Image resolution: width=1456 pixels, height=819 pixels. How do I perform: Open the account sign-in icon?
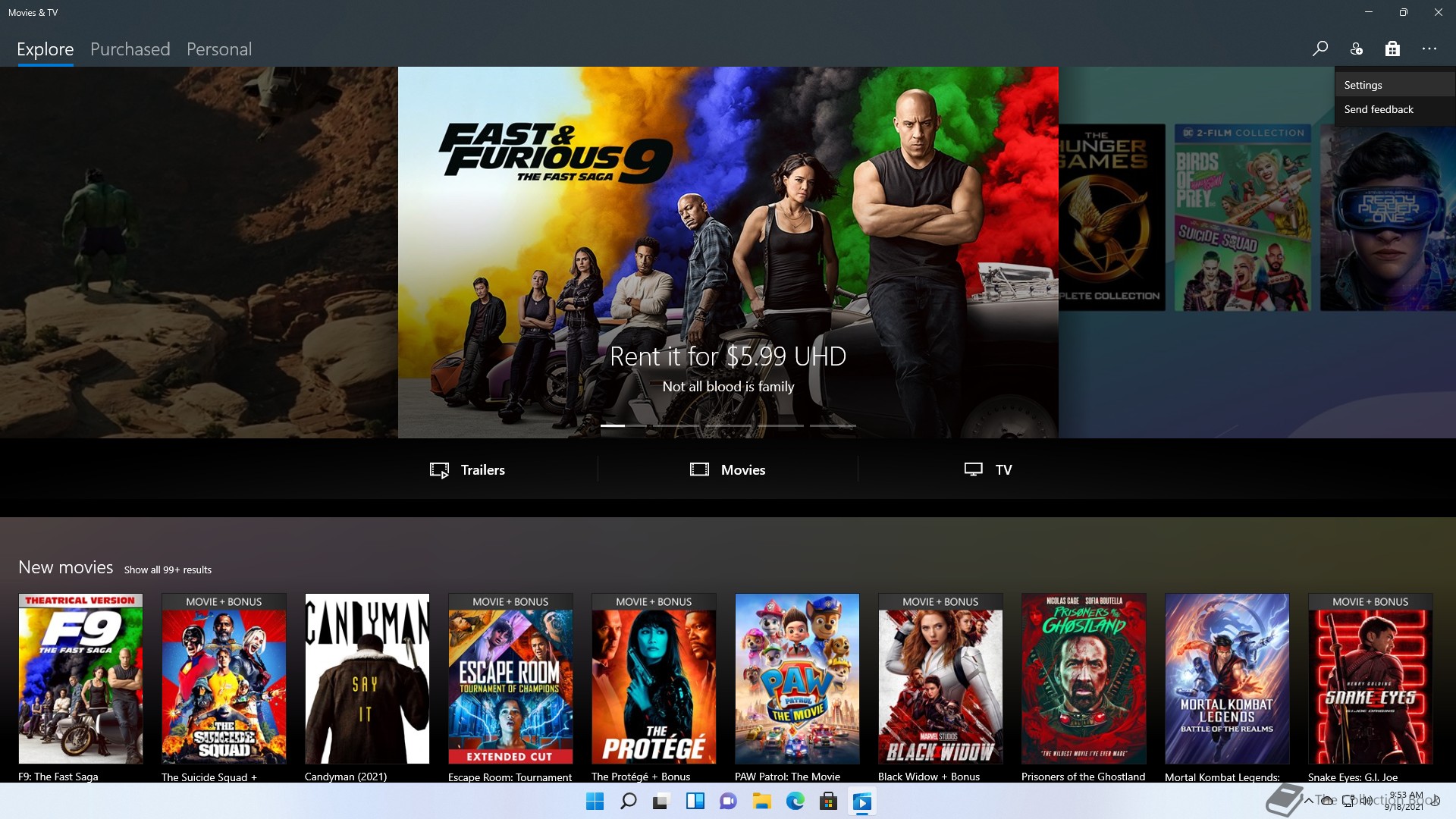coord(1357,49)
